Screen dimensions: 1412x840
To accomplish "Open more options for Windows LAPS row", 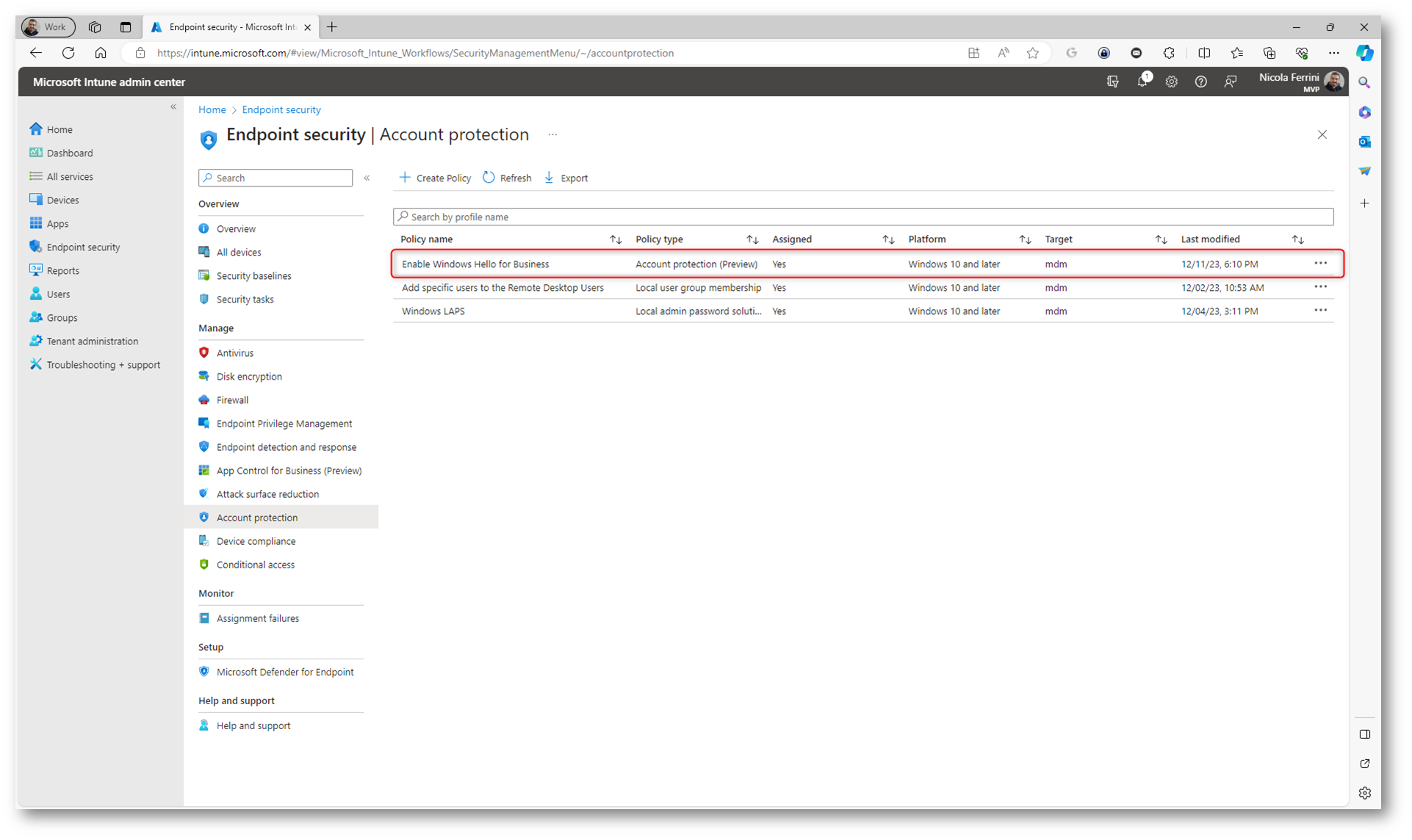I will [x=1320, y=311].
